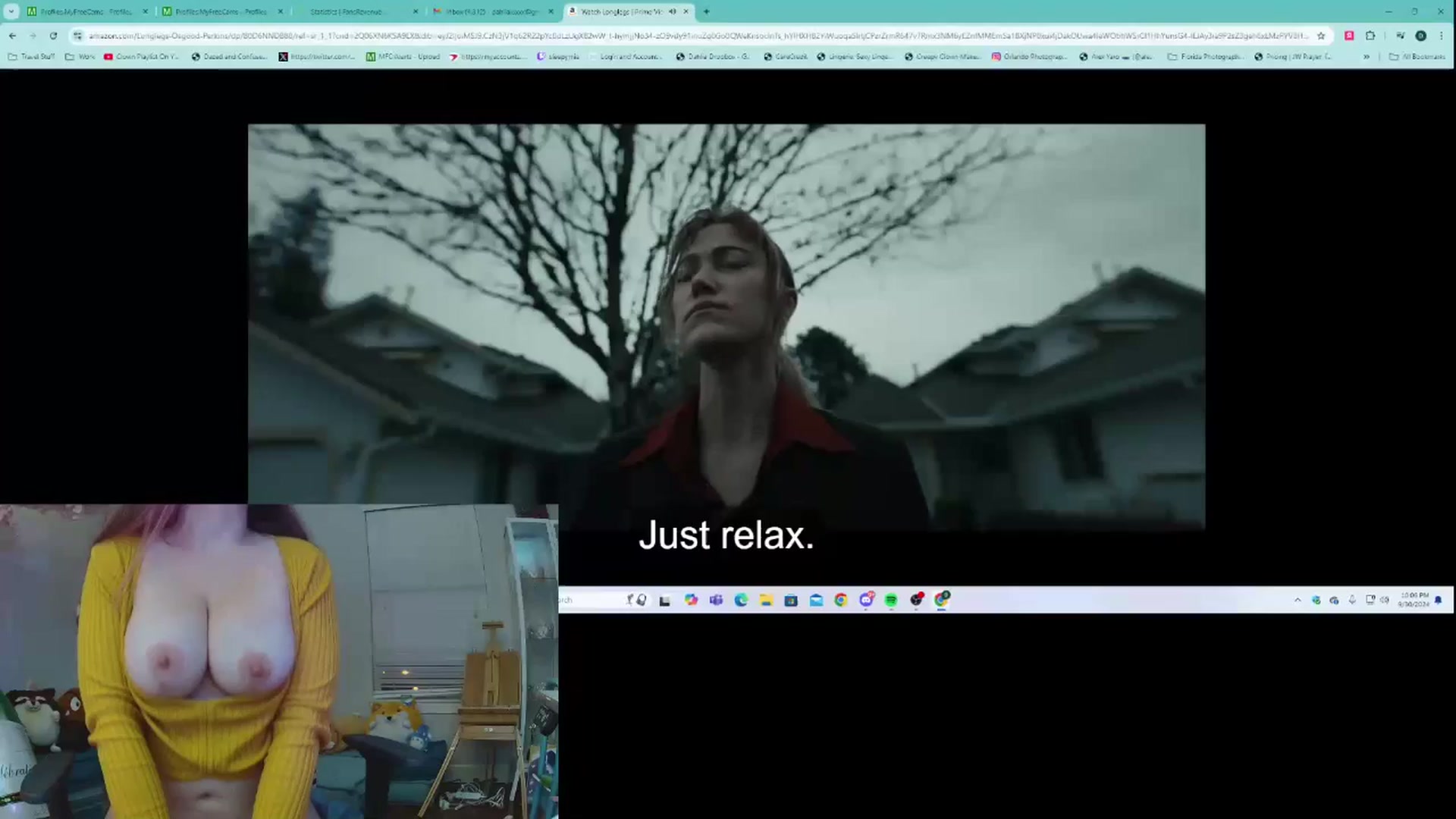Open Microsoft Edge from the taskbar

pos(741,600)
